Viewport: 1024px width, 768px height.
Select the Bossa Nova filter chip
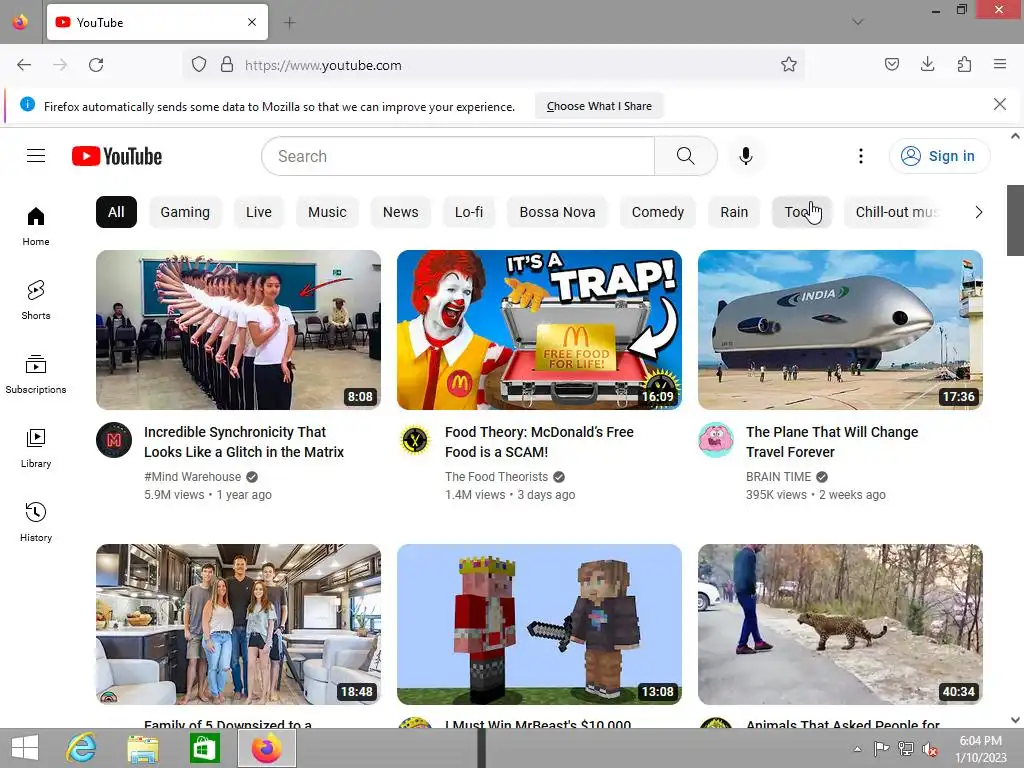pos(557,212)
